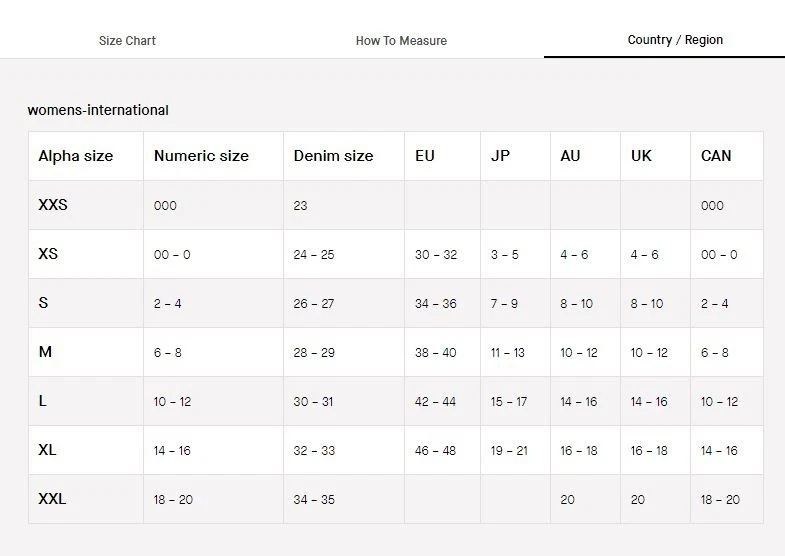Click the CAN column header
Image resolution: width=785 pixels, height=556 pixels.
pos(716,156)
